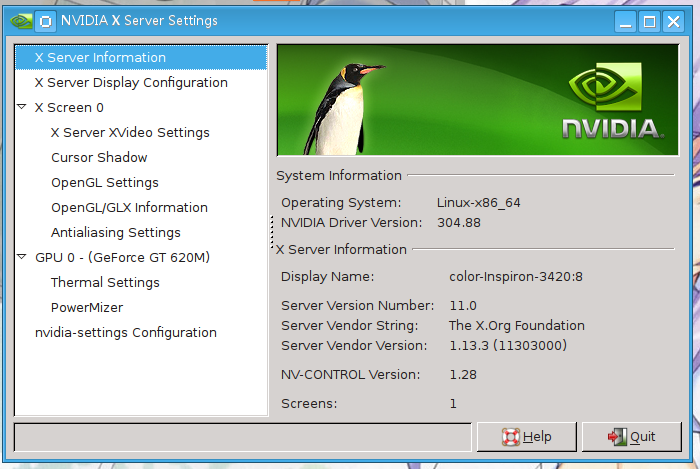700x469 pixels.
Task: Open OpenGL Settings page
Action: click(x=105, y=183)
